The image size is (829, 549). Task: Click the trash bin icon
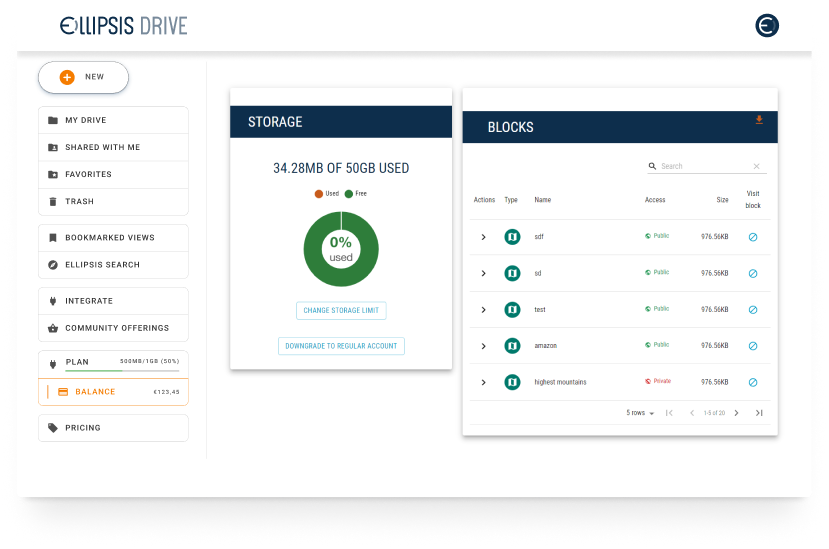point(53,202)
